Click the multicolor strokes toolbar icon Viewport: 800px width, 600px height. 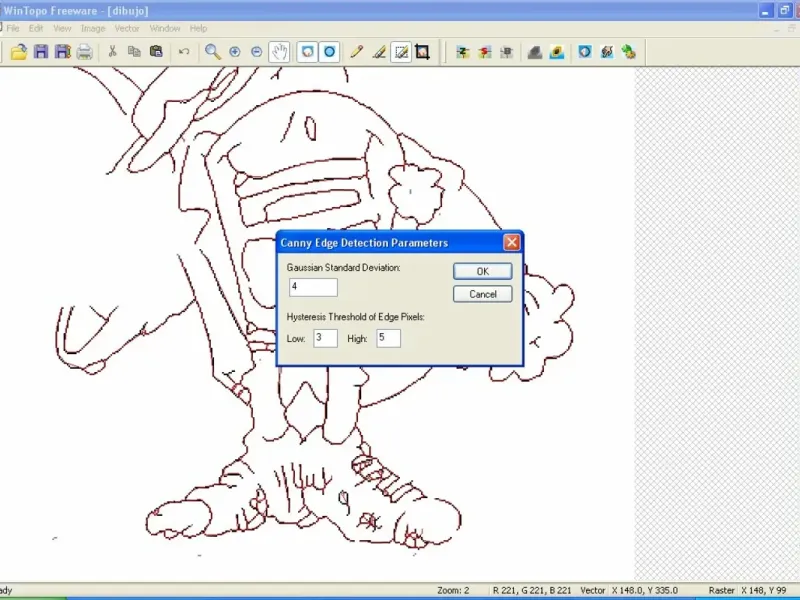click(607, 52)
